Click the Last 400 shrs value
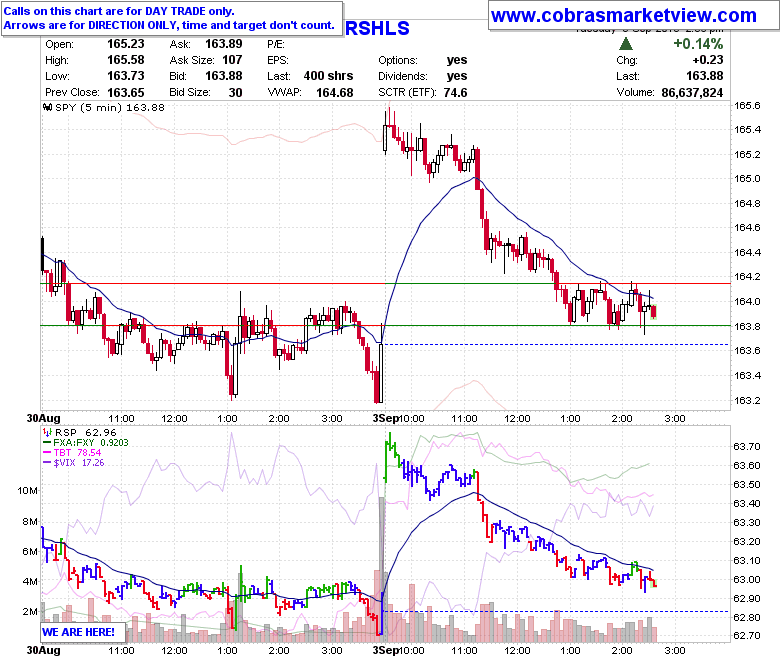This screenshot has width=780, height=659. point(328,76)
